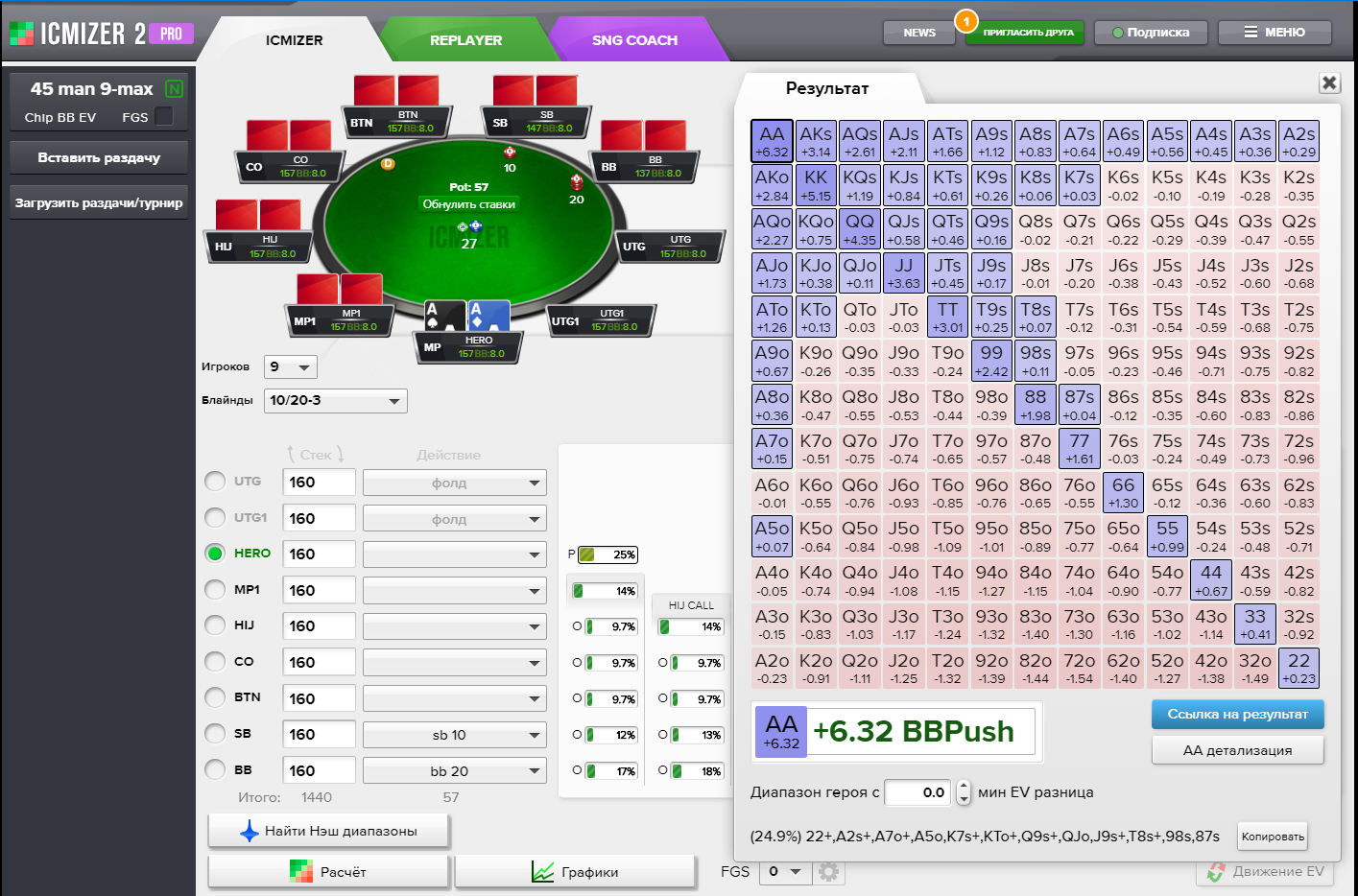The height and width of the screenshot is (896, 1358).
Task: Click the green N badge beside 45 man 9-max
Action: click(x=174, y=89)
